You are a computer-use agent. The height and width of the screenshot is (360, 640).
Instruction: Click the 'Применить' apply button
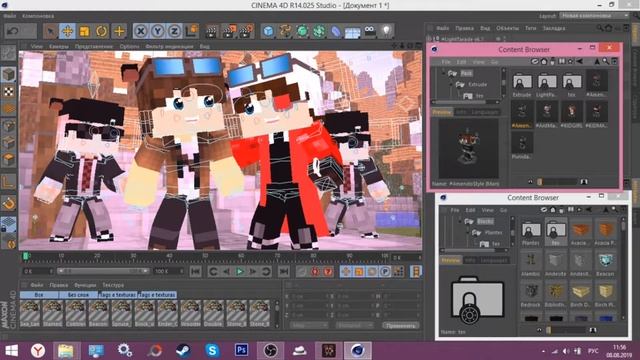tap(401, 326)
